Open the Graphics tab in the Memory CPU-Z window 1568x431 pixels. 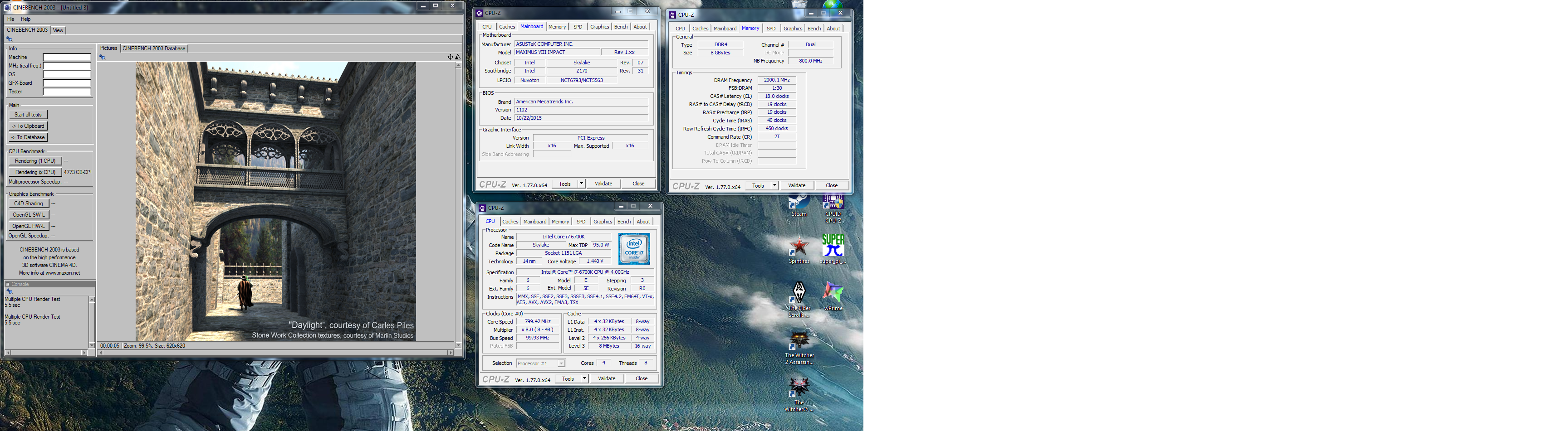point(793,29)
